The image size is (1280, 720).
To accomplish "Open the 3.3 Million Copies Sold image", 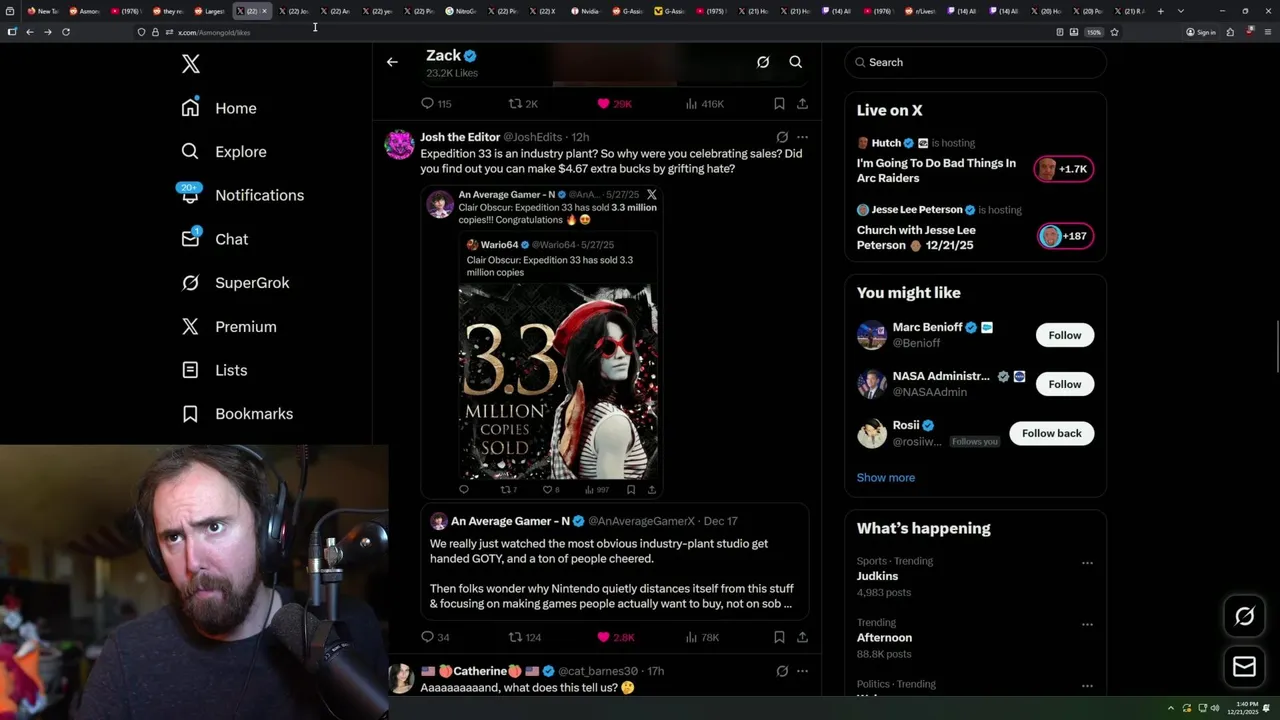I will tap(558, 381).
